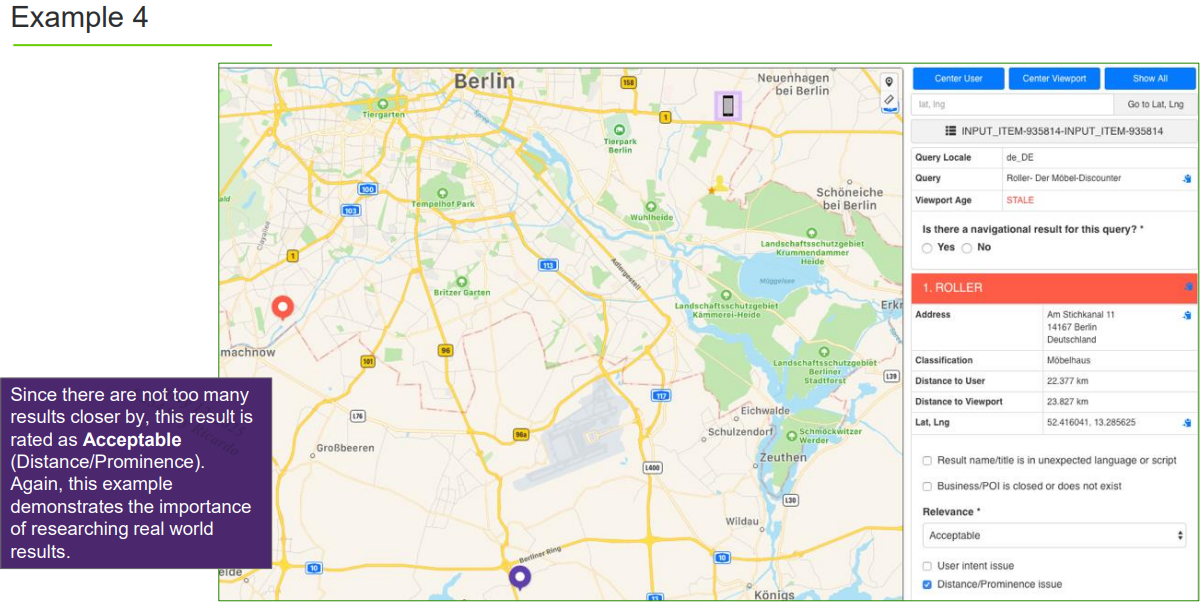Select the map ruler measure tool
Screen dimensions: 1203x605
[x=888, y=99]
